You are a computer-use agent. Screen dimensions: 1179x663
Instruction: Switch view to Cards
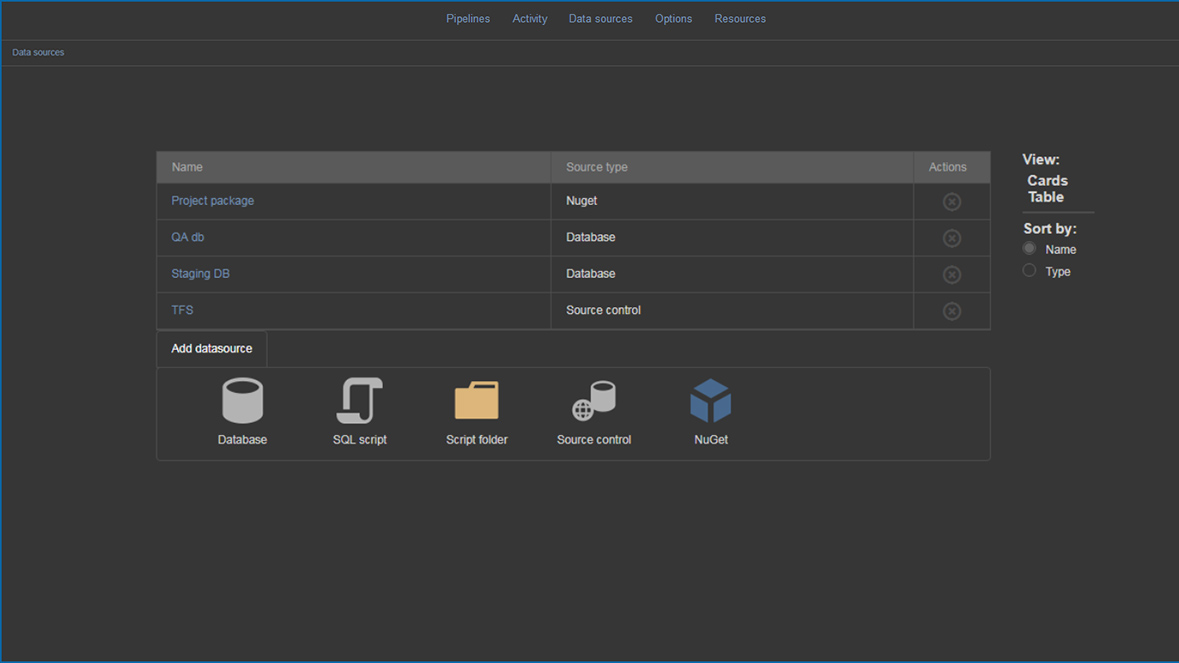(1047, 180)
